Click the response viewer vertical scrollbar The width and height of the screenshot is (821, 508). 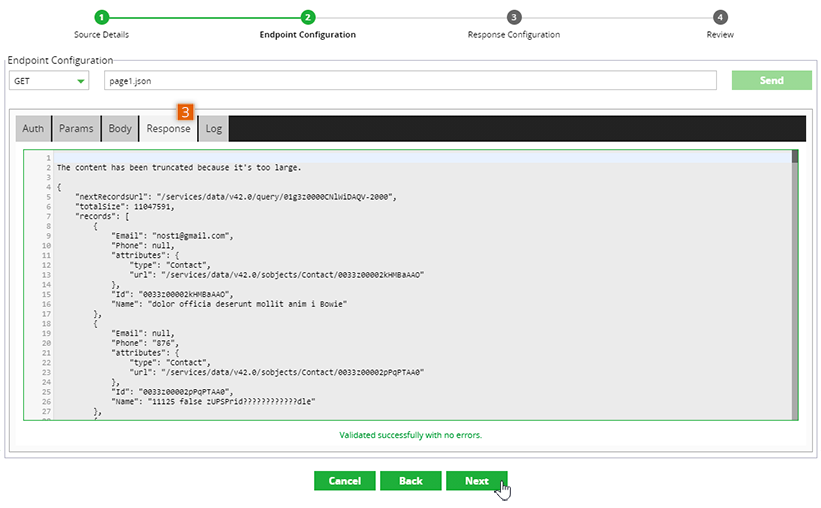[x=795, y=285]
